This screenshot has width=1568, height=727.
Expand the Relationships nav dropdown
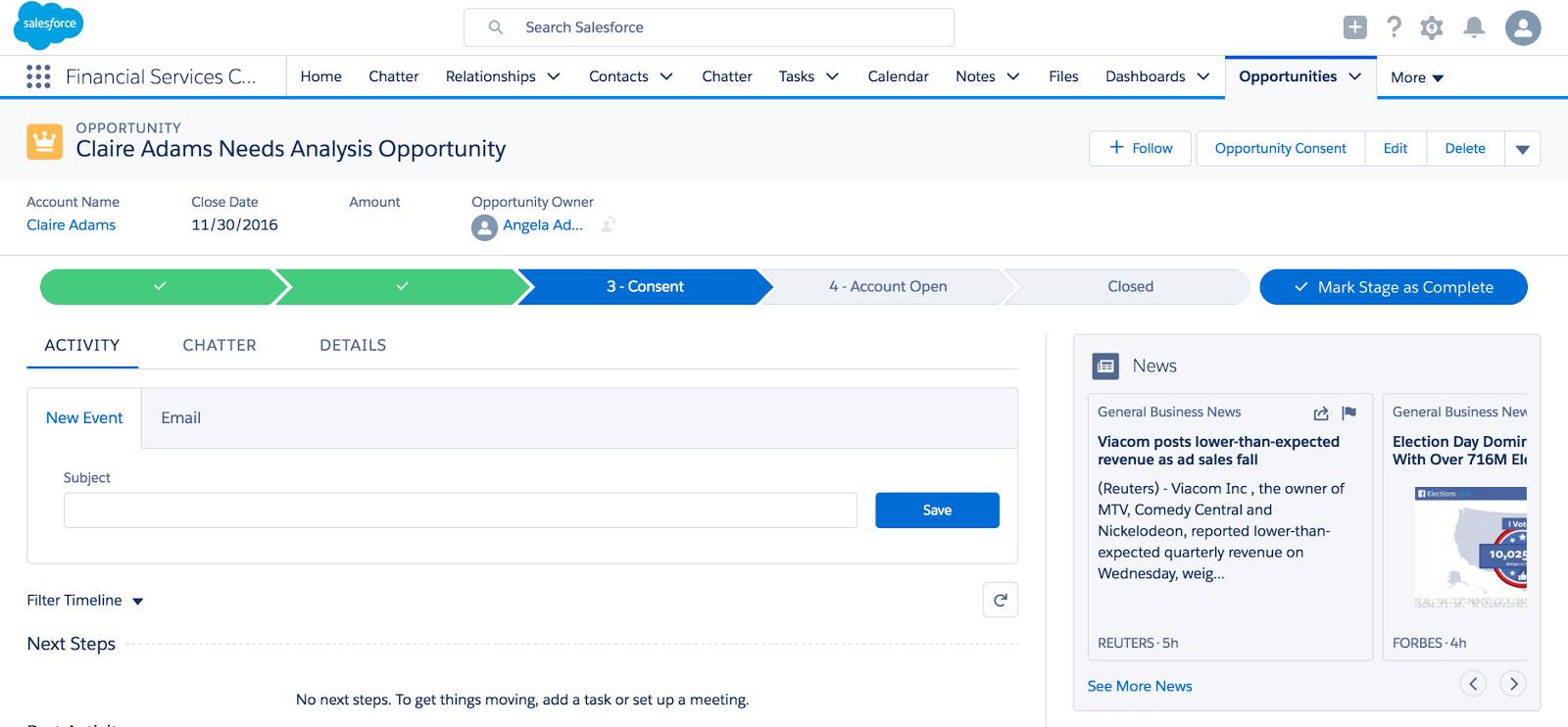(x=554, y=76)
